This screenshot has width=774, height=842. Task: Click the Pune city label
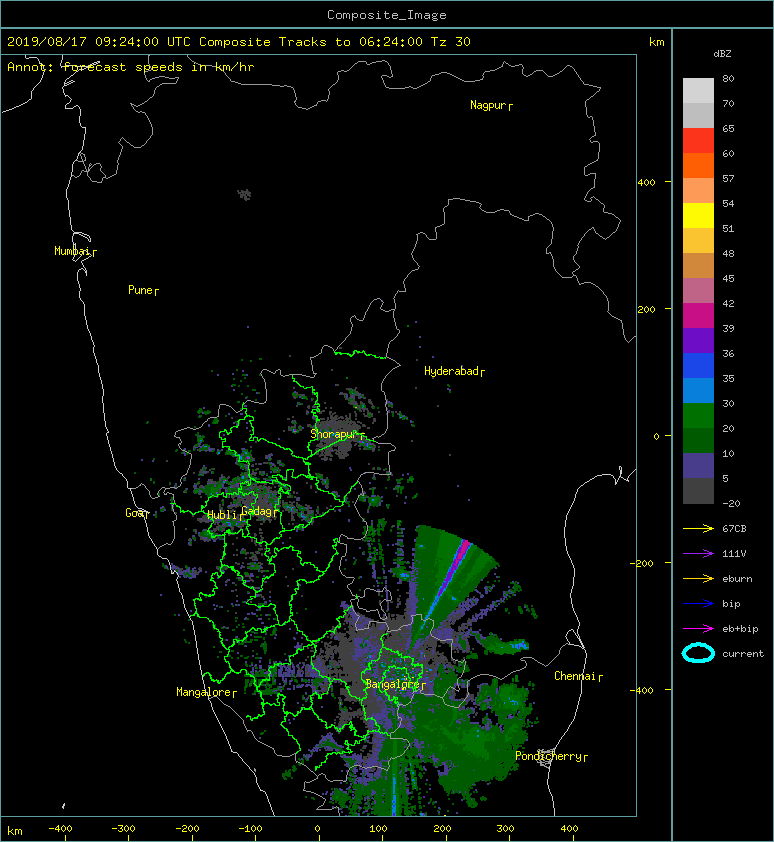(140, 290)
